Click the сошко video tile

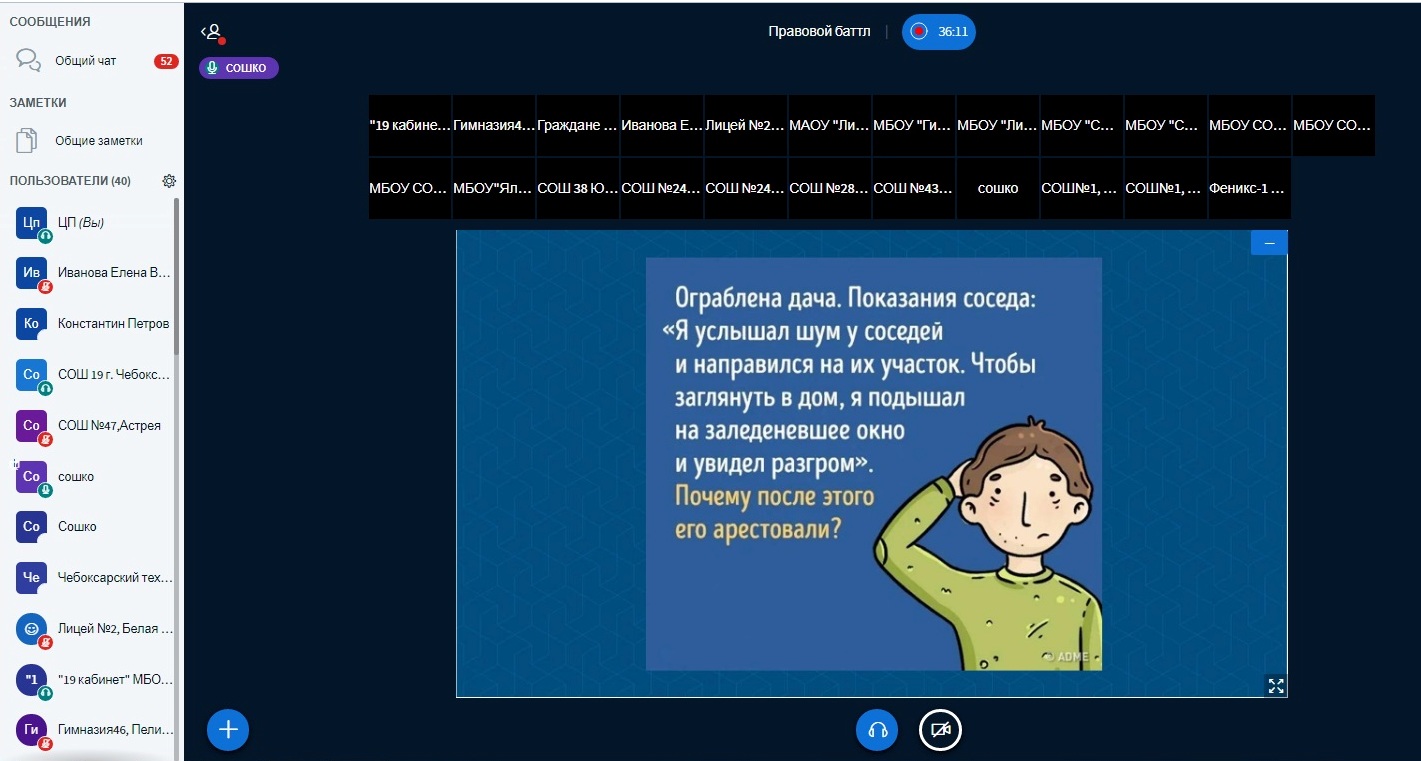click(x=998, y=188)
